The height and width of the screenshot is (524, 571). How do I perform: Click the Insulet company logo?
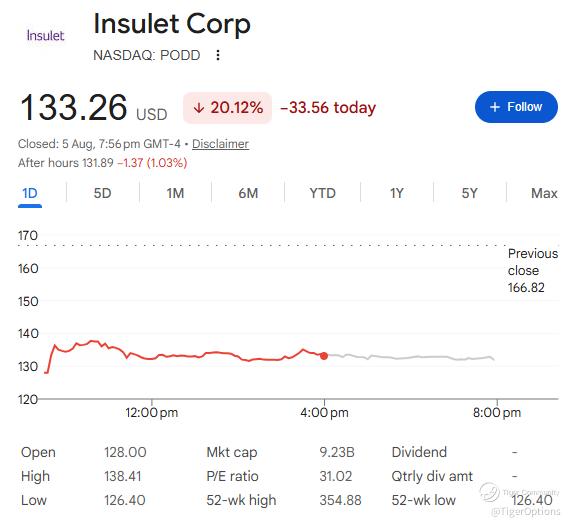pos(46,36)
